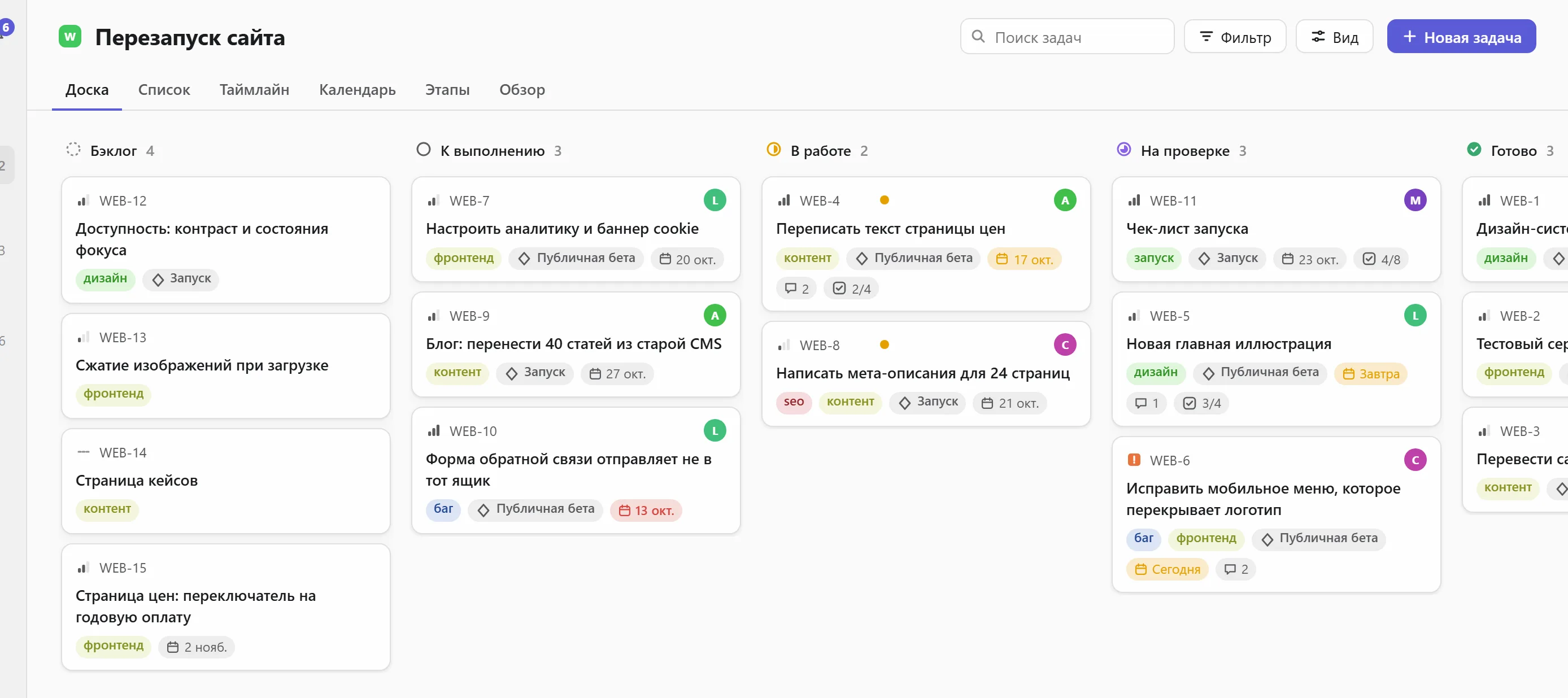Open the Обзор tab
1568x698 pixels.
tap(522, 89)
